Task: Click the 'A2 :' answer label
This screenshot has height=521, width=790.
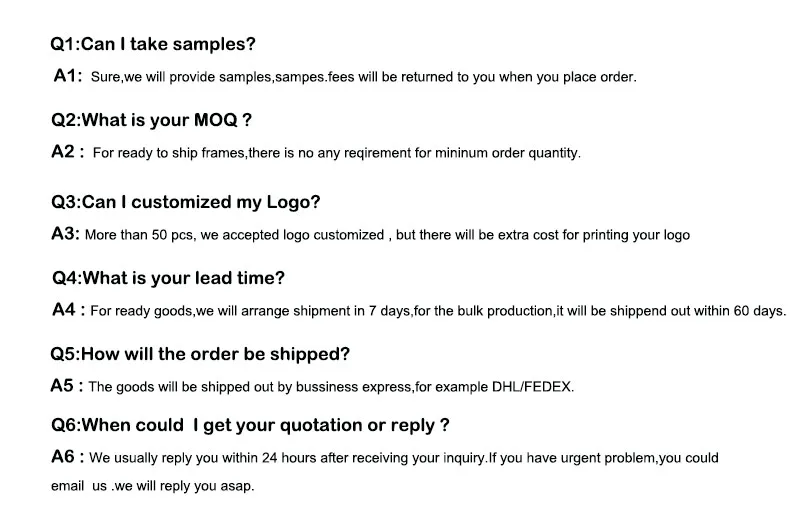Action: [67, 152]
